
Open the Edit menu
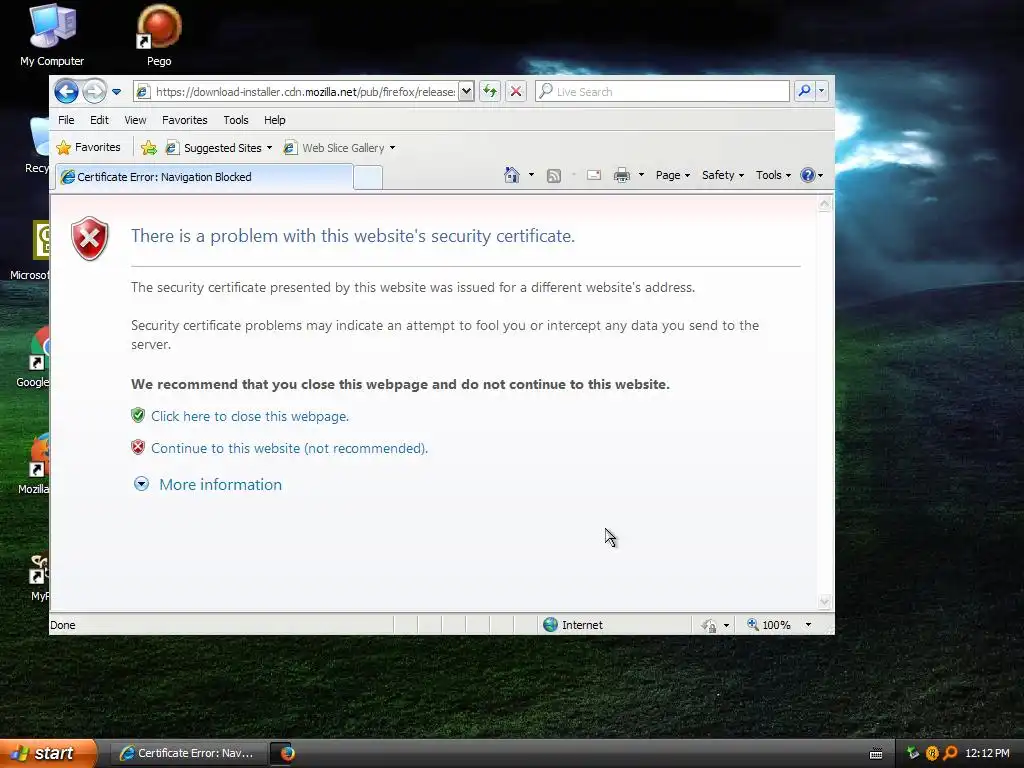tap(99, 120)
